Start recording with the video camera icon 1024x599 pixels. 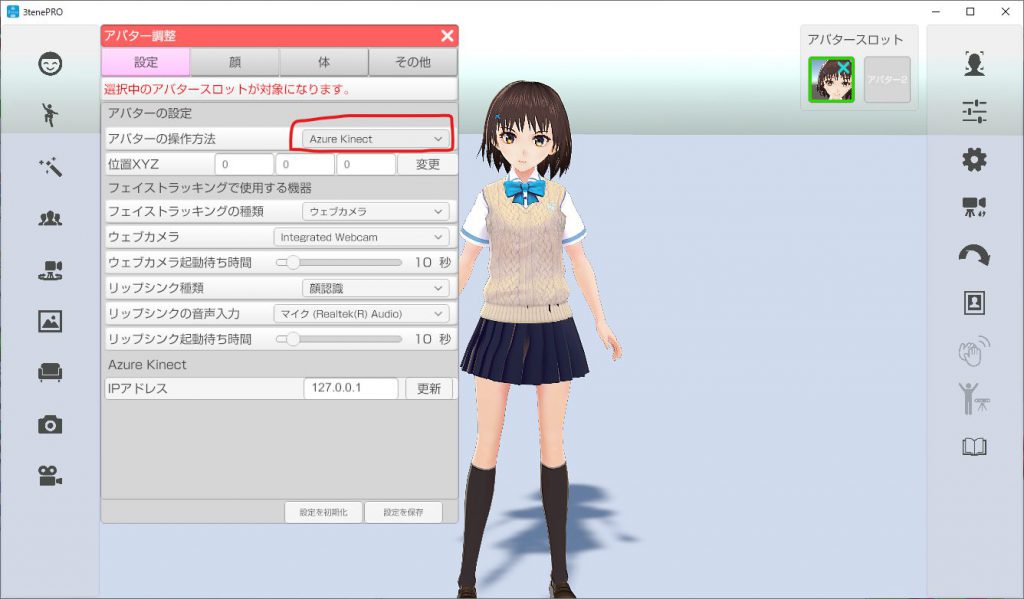coord(50,476)
